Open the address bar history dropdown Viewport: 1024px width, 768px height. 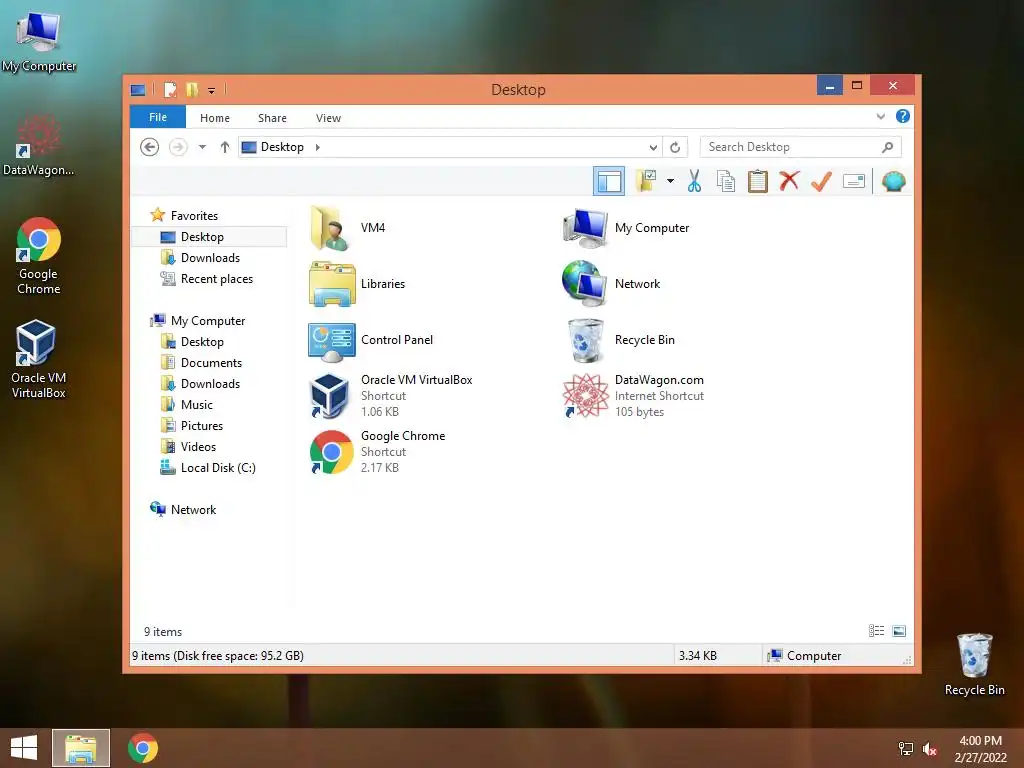pyautogui.click(x=652, y=147)
